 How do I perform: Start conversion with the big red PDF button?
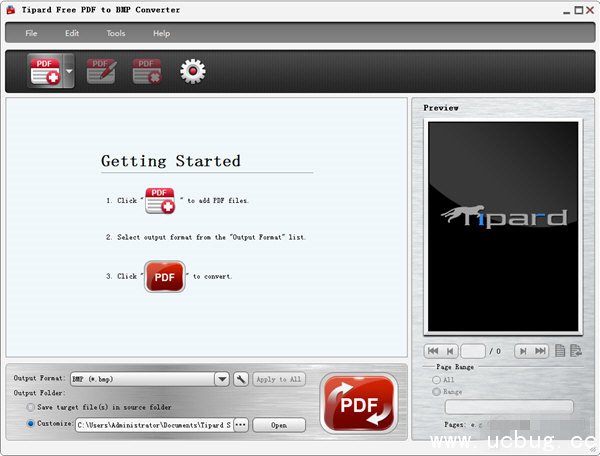point(358,403)
